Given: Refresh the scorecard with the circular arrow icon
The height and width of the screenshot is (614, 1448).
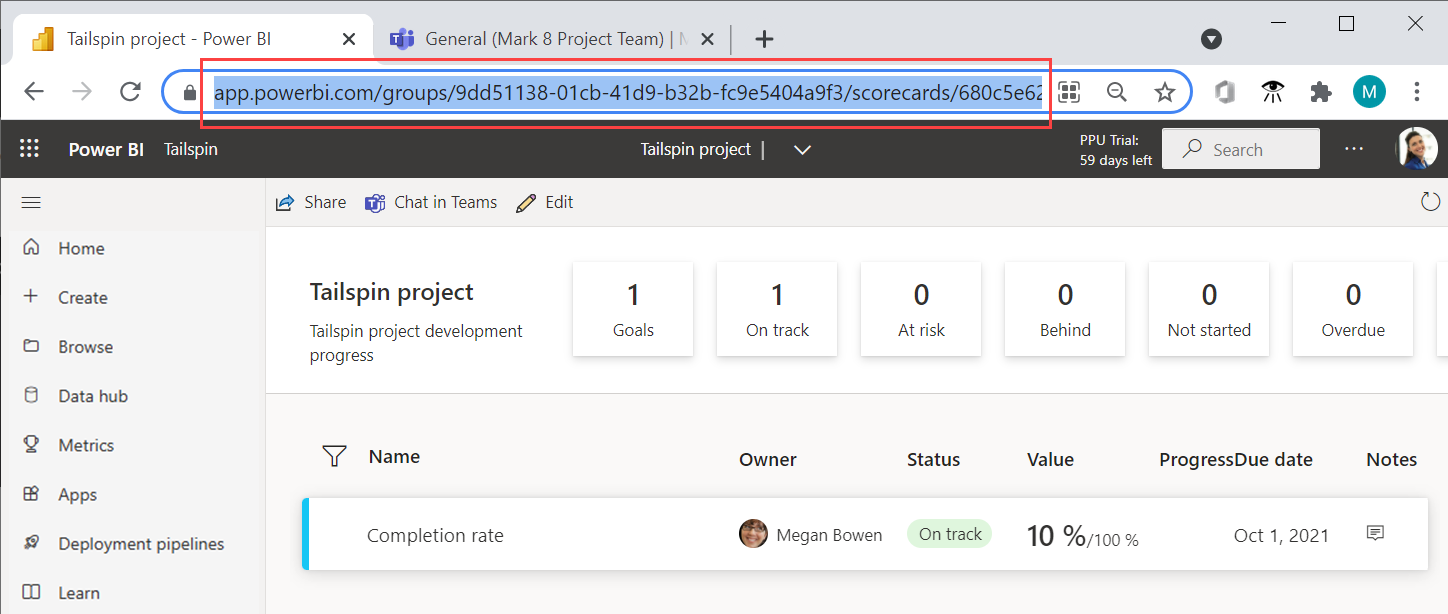Looking at the screenshot, I should pyautogui.click(x=1431, y=202).
